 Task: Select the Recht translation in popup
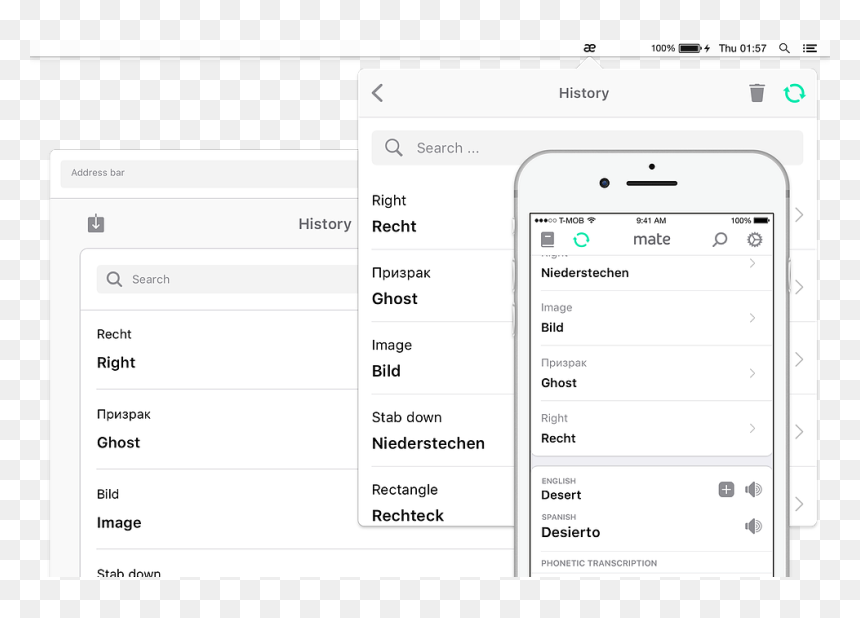click(x=394, y=226)
